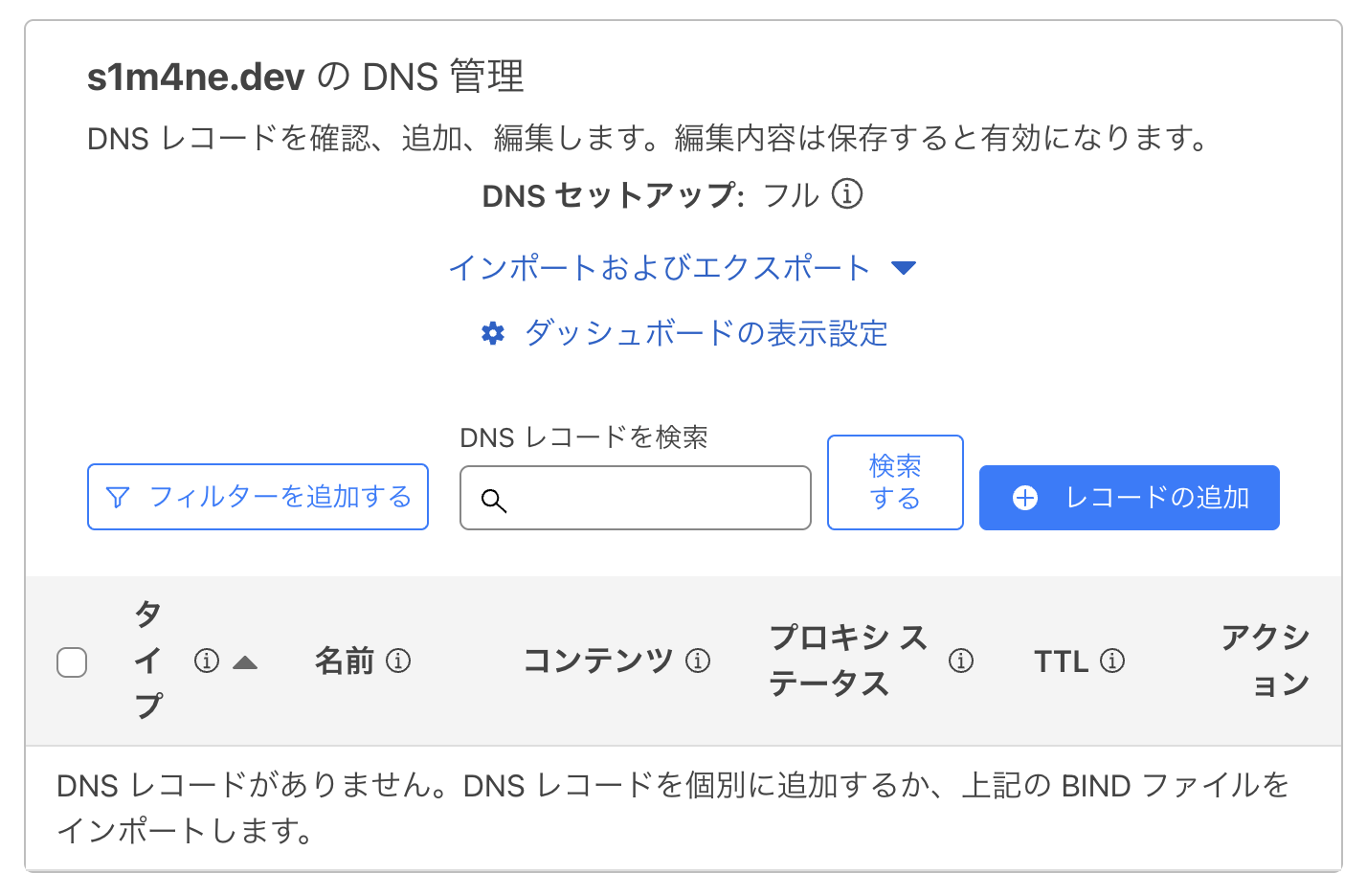Click the info icon for プロキシステータス
The height and width of the screenshot is (896, 1367).
(961, 661)
